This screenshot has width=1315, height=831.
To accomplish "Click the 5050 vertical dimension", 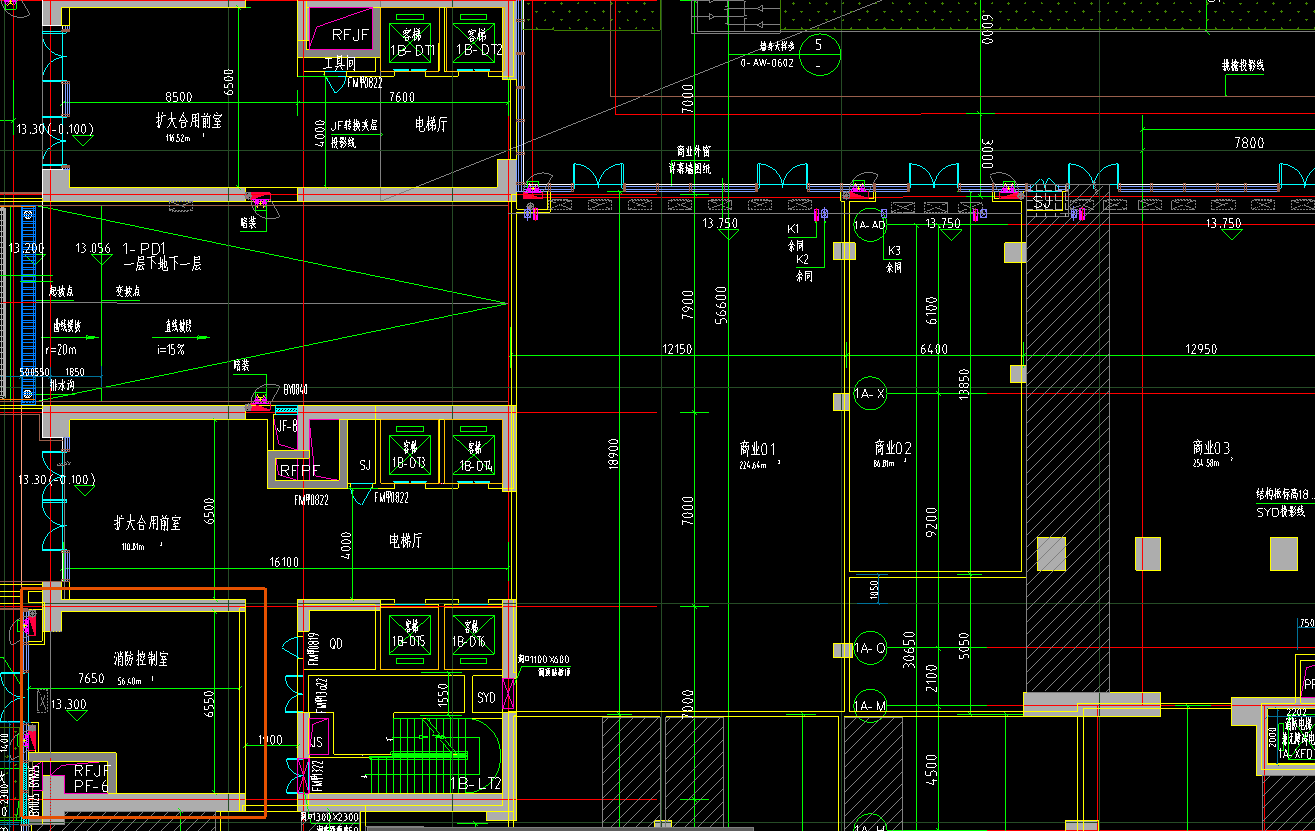I will click(964, 648).
